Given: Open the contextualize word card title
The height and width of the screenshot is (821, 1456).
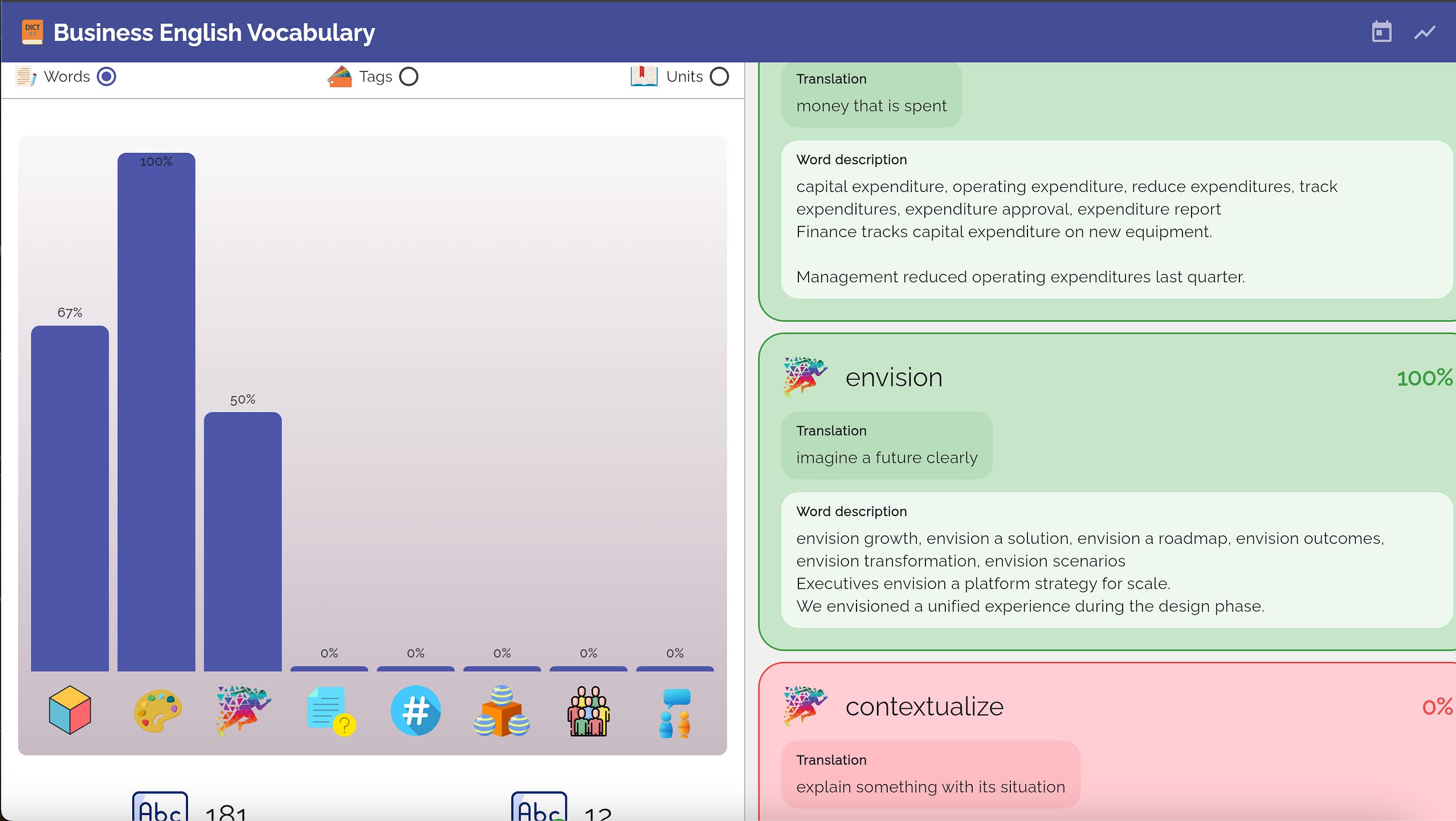Looking at the screenshot, I should click(x=924, y=706).
